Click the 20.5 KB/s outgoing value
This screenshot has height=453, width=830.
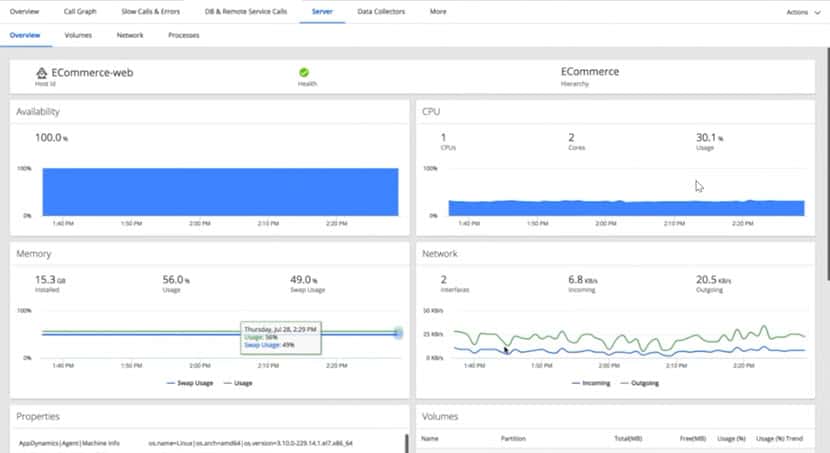pyautogui.click(x=714, y=279)
